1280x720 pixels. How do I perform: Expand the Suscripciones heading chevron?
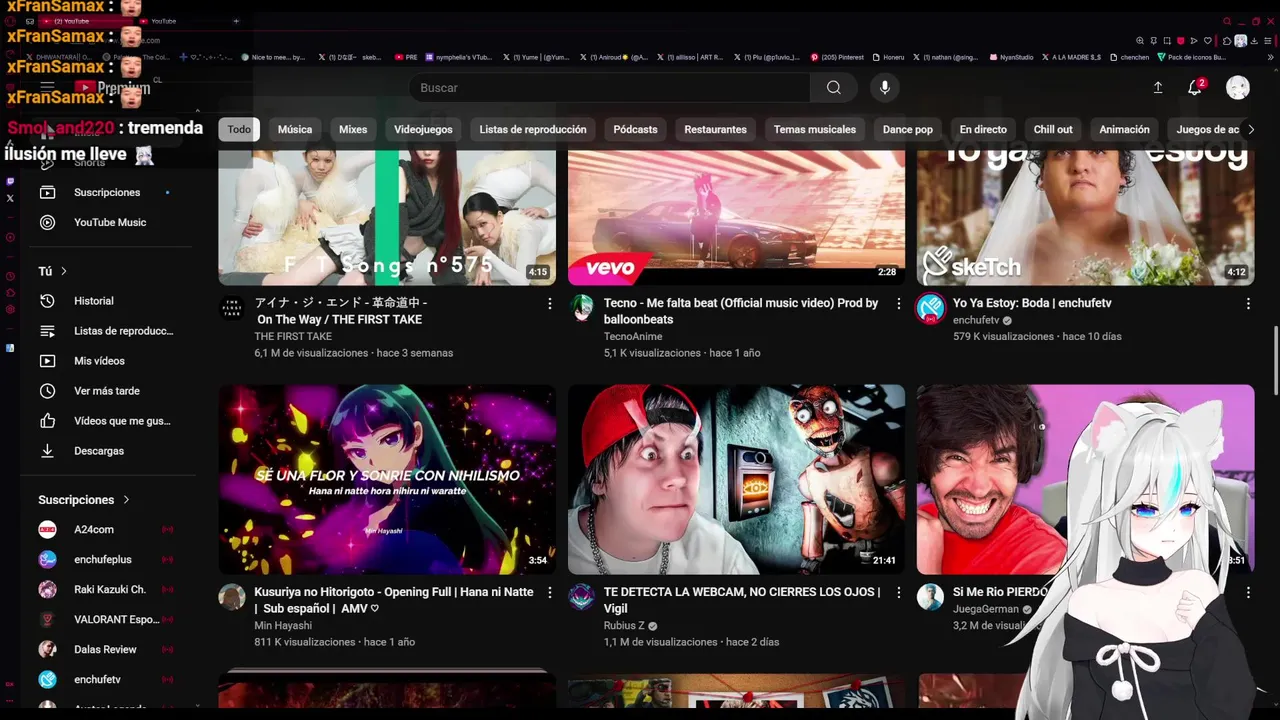click(126, 499)
